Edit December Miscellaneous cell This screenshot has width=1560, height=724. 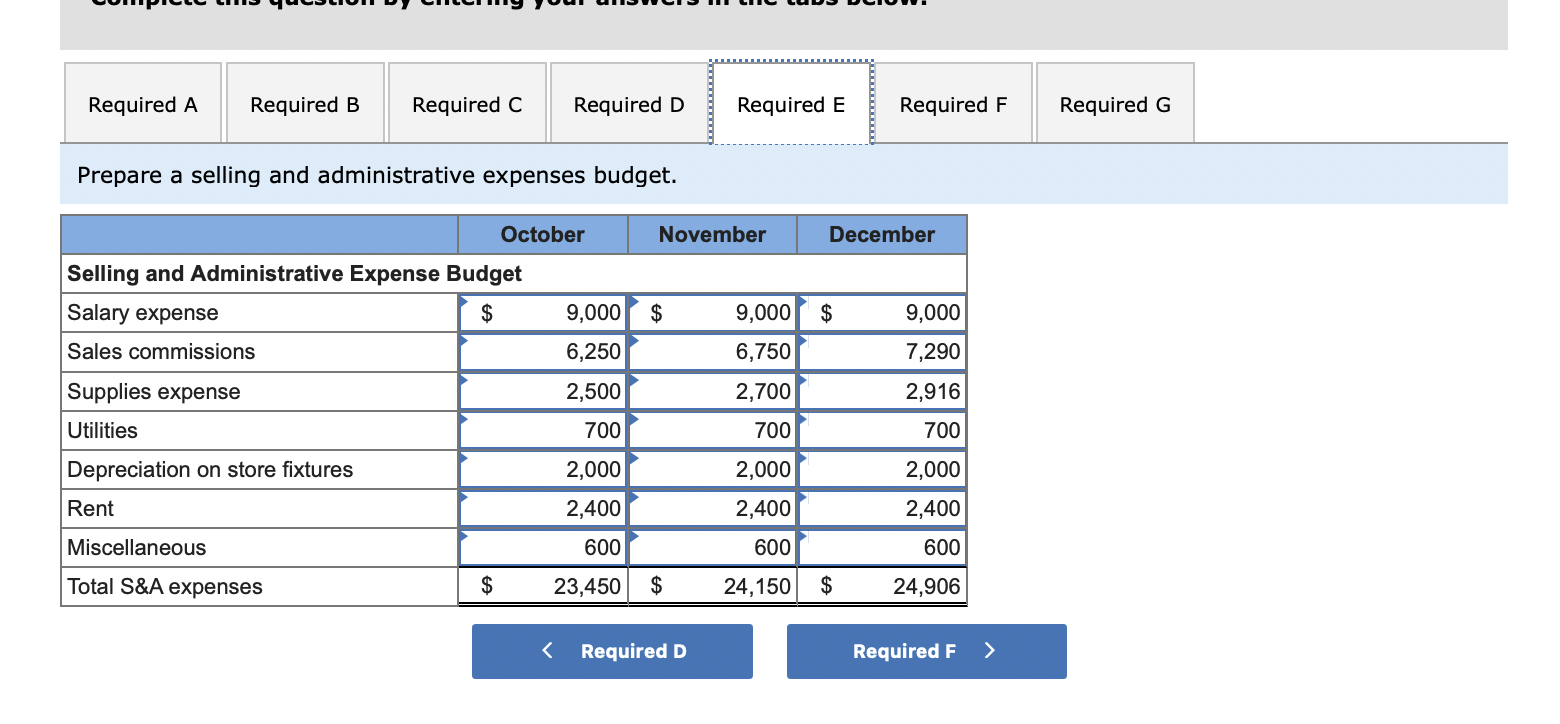[x=883, y=548]
